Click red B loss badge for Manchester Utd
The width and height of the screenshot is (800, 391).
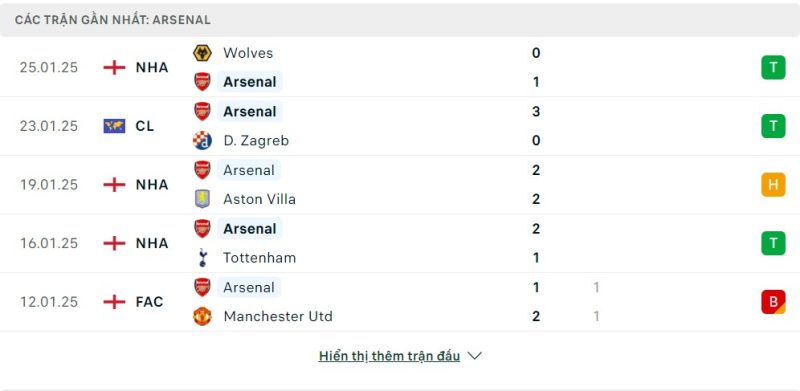pos(773,302)
